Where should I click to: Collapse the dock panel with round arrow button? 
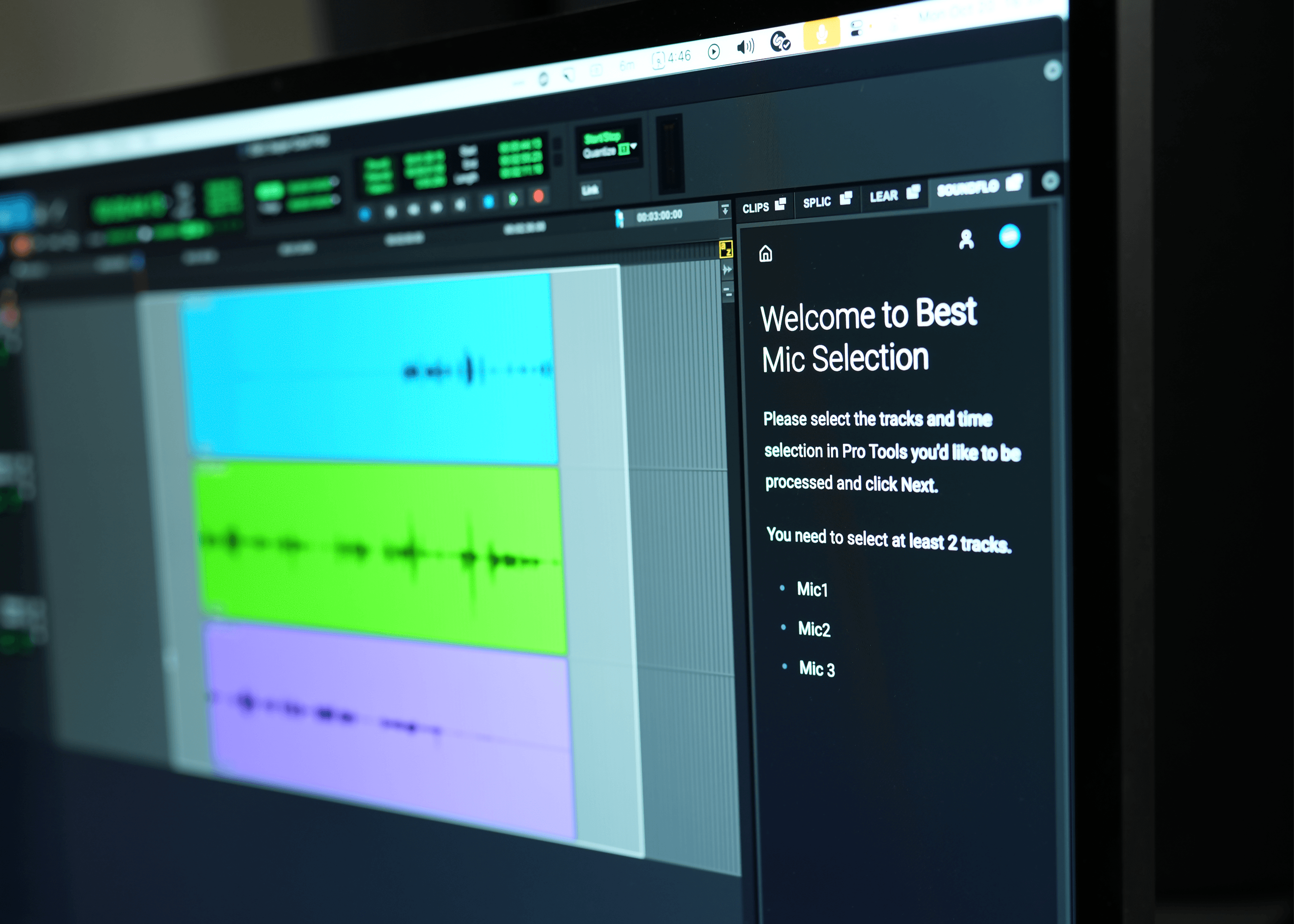tap(1050, 181)
